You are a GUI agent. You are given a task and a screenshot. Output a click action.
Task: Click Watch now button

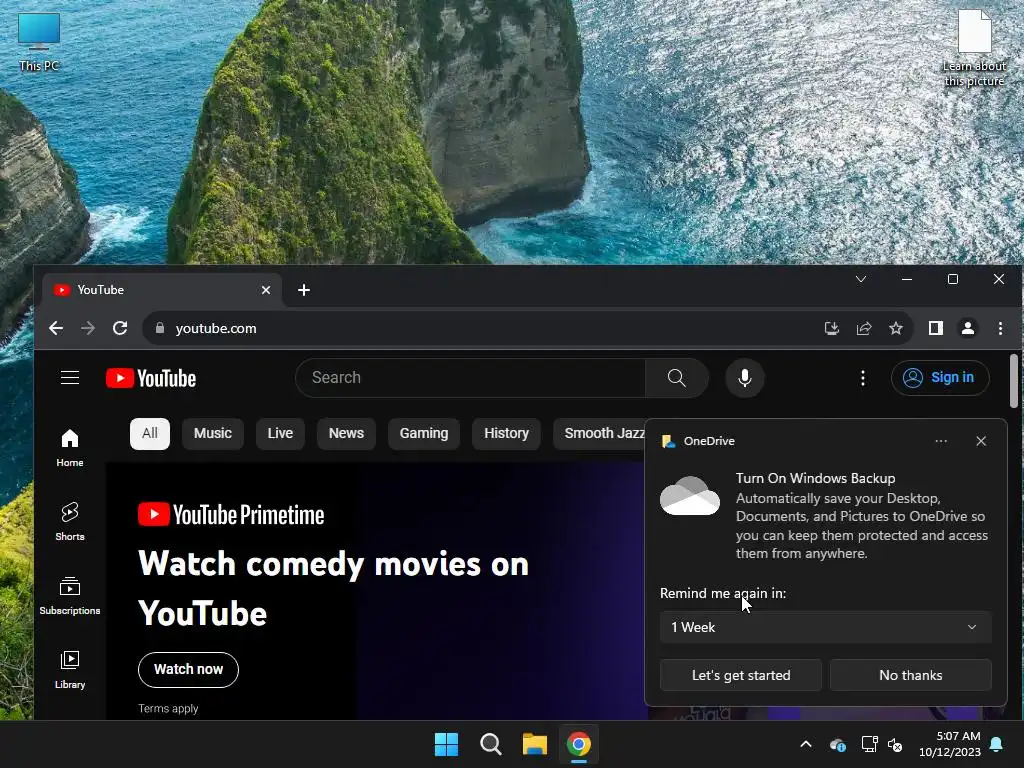[x=188, y=669]
